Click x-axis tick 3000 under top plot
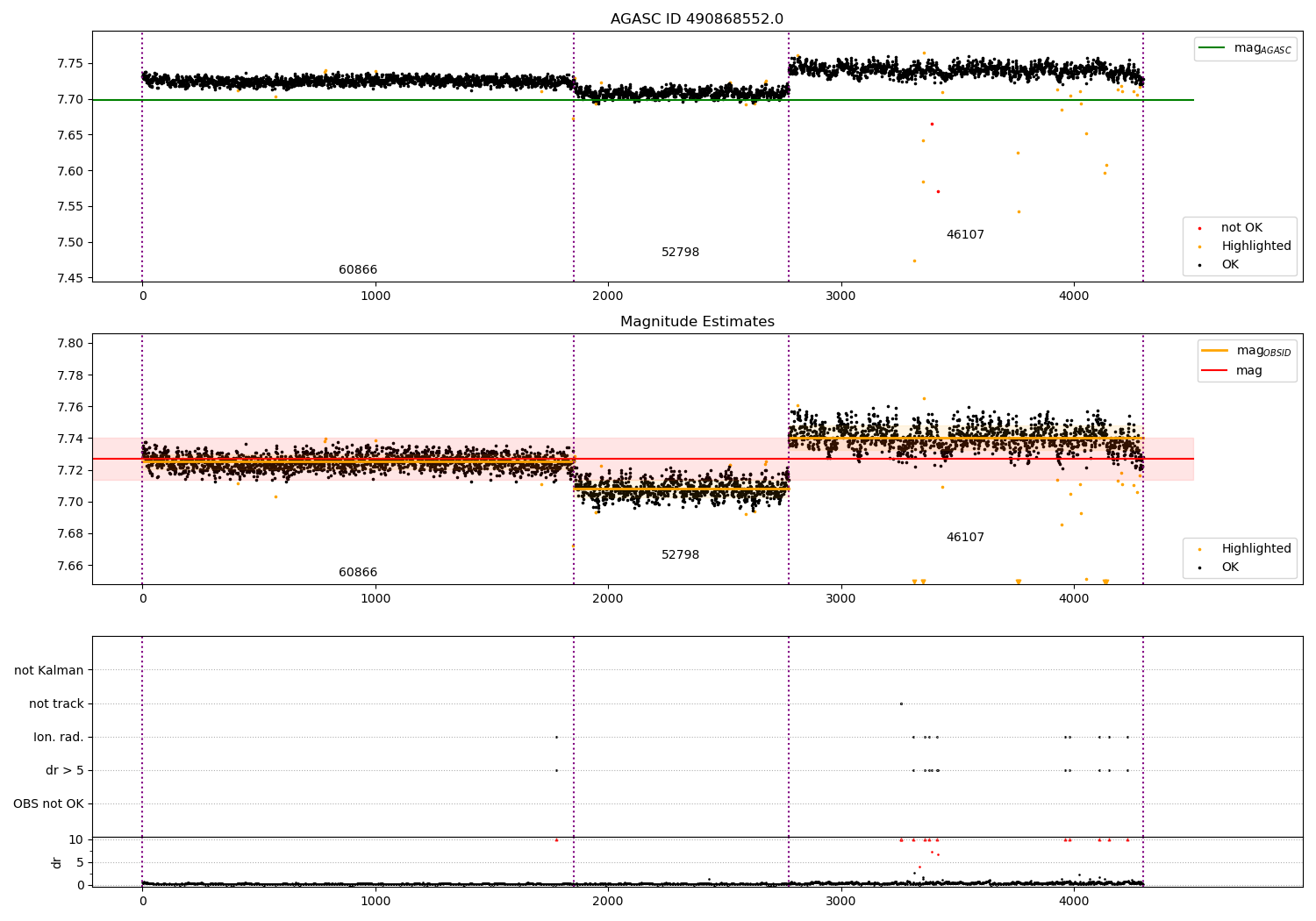The width and height of the screenshot is (1316, 921). [840, 296]
